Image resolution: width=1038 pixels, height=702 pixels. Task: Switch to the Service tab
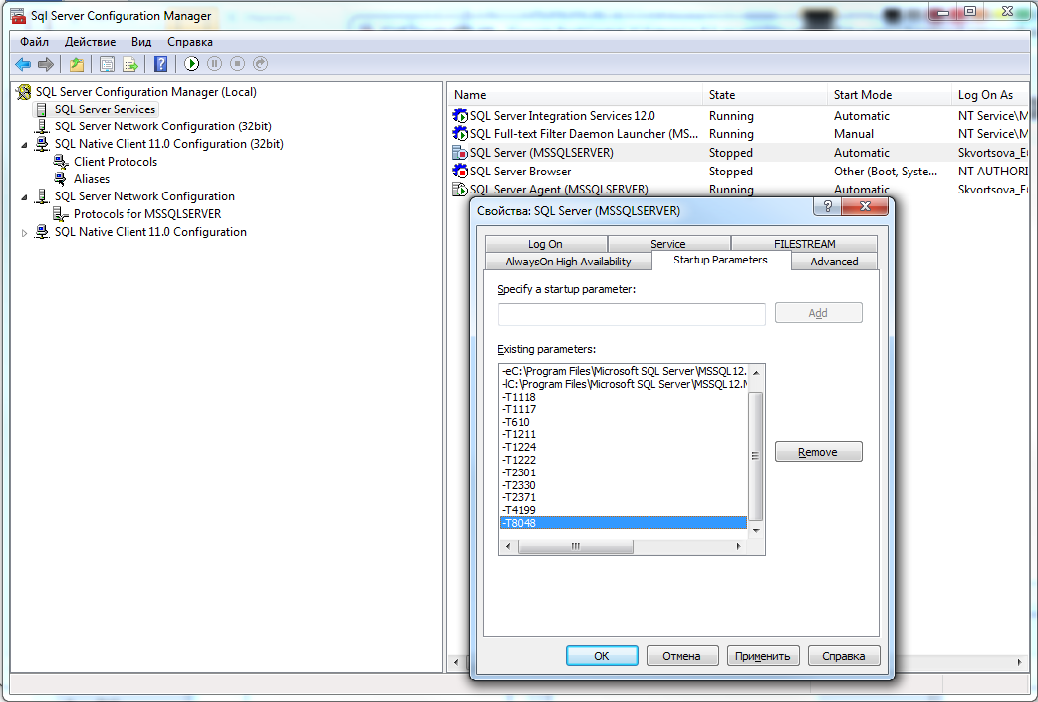[x=668, y=244]
